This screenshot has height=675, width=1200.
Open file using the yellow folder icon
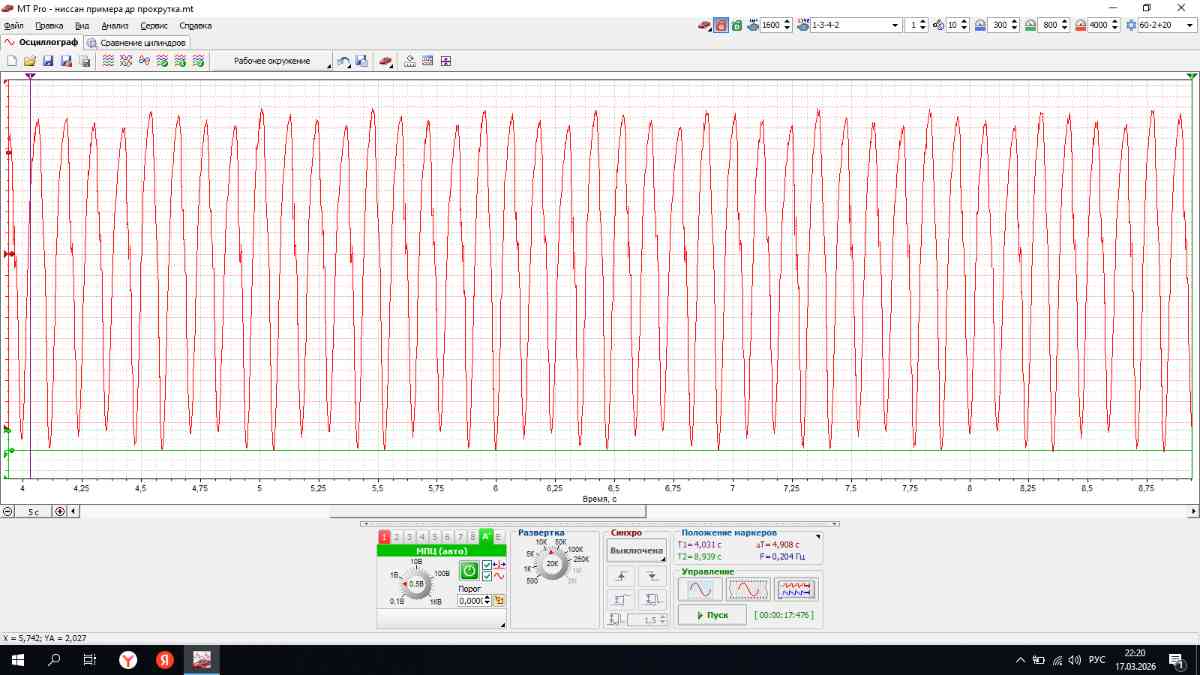click(x=30, y=61)
